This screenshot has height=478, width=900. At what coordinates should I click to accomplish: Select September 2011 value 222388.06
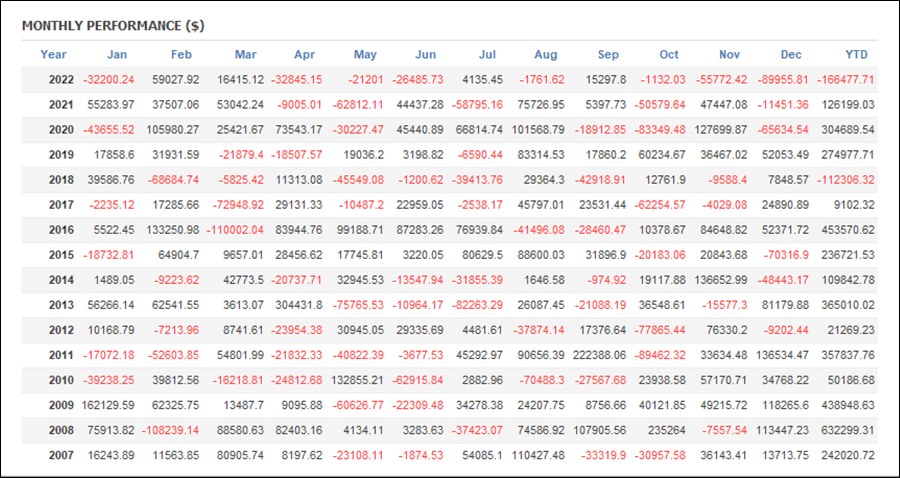coord(599,355)
